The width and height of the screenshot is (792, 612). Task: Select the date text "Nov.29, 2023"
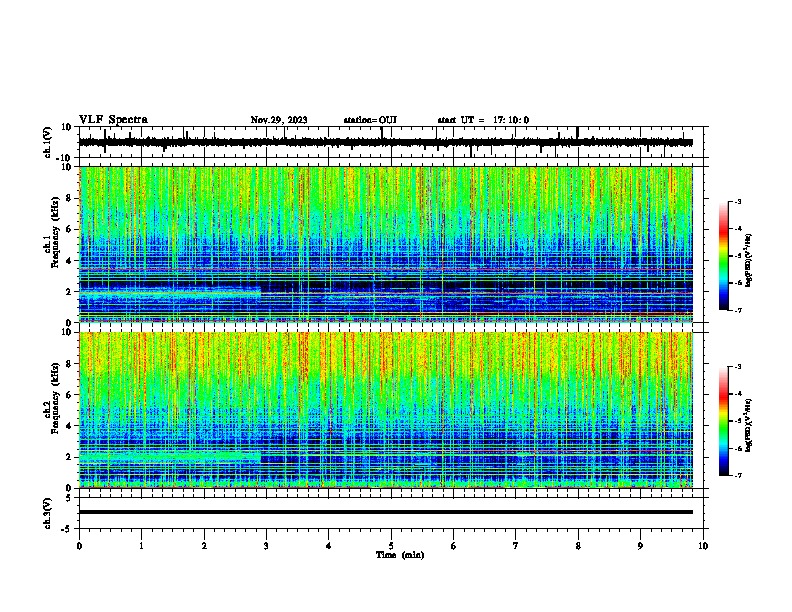pos(279,120)
